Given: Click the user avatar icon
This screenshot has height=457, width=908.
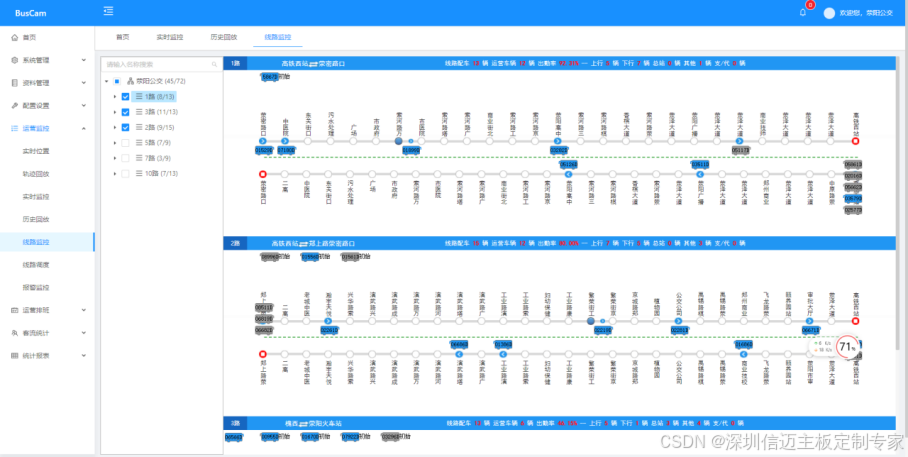Looking at the screenshot, I should (828, 13).
